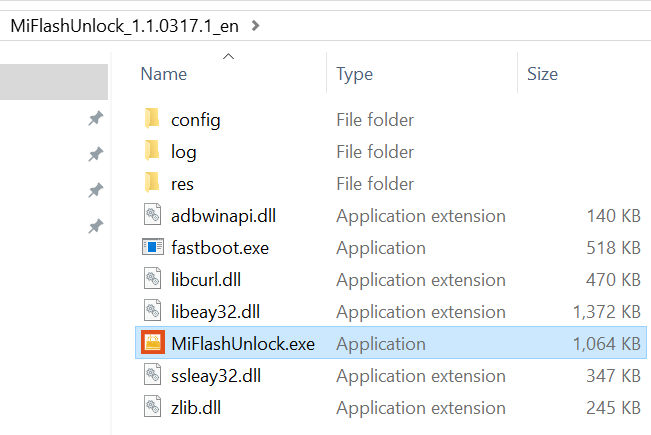
Task: Click the topmost pin icon in sidebar
Action: click(x=95, y=119)
